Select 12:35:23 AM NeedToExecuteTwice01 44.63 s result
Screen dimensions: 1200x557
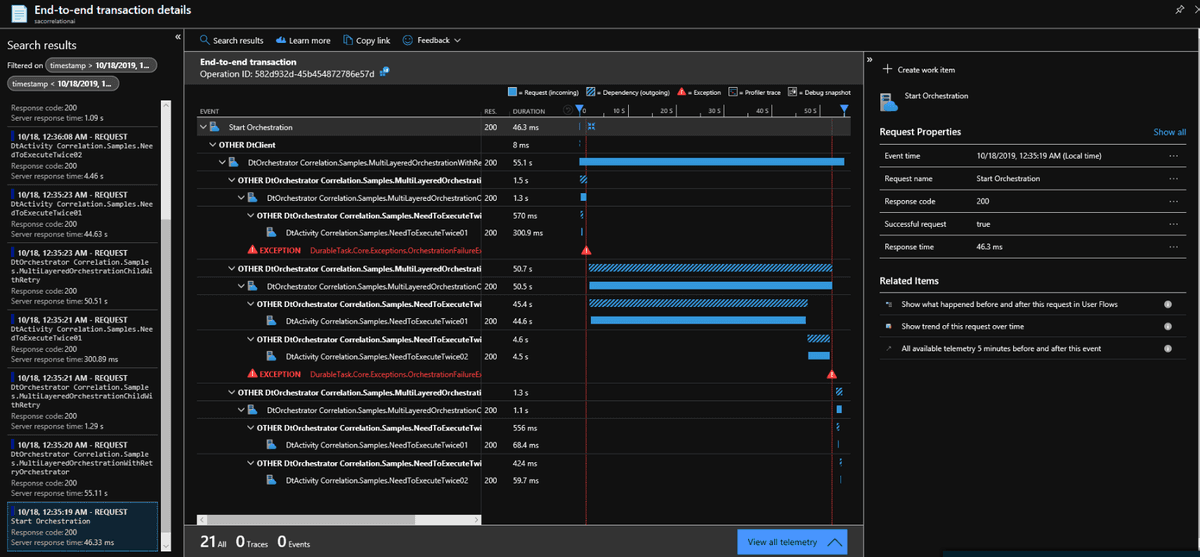tap(82, 214)
